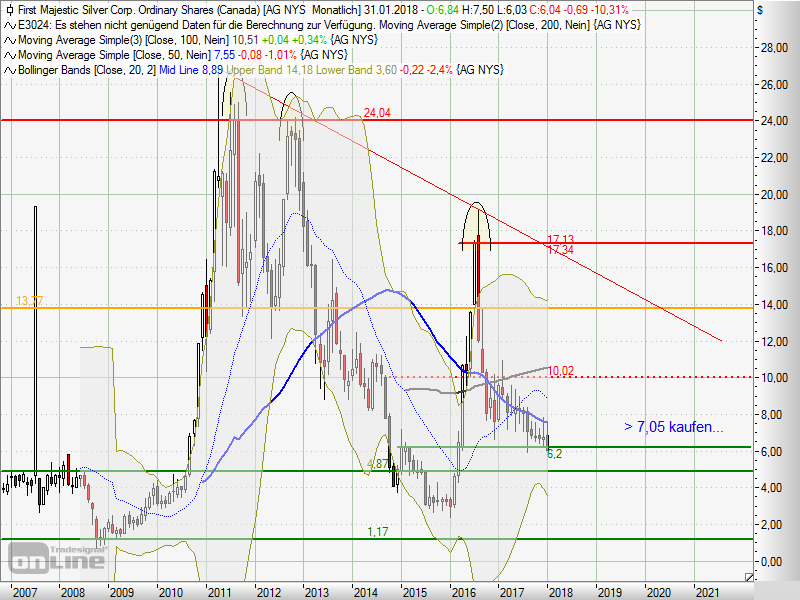Screen dimensions: 800x600
Task: Click the 20,00 price axis label
Action: click(x=773, y=194)
